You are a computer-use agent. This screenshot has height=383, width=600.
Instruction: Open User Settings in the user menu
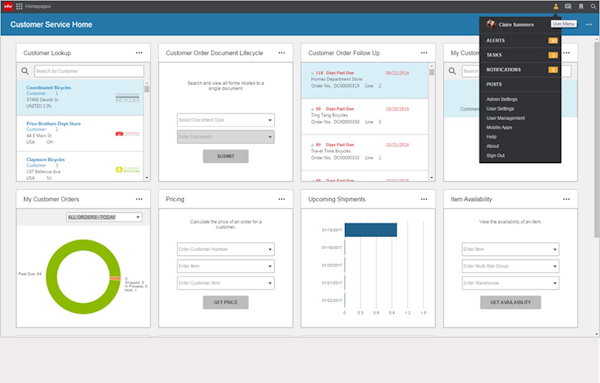(x=500, y=109)
